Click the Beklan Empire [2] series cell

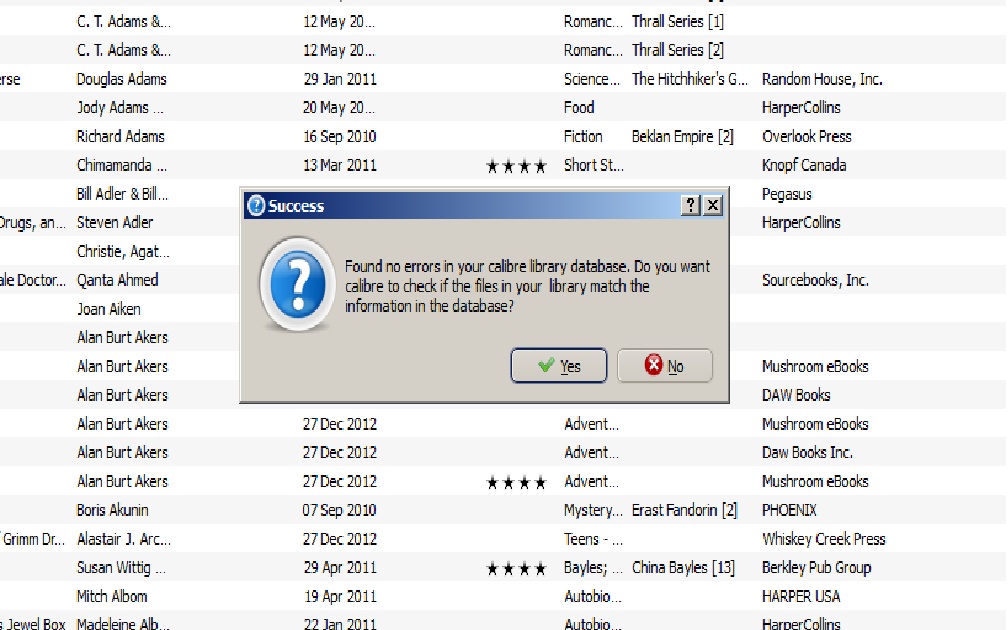point(683,136)
